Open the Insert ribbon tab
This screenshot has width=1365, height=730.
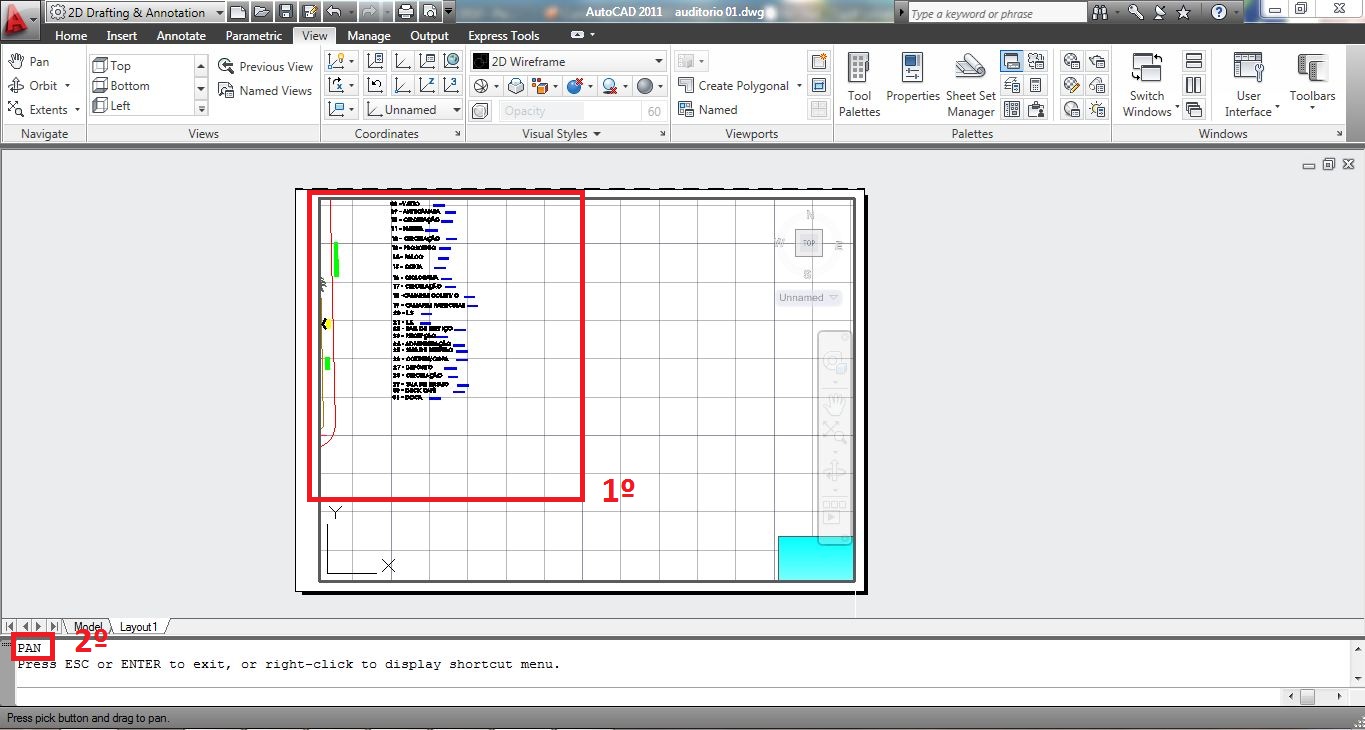click(122, 36)
